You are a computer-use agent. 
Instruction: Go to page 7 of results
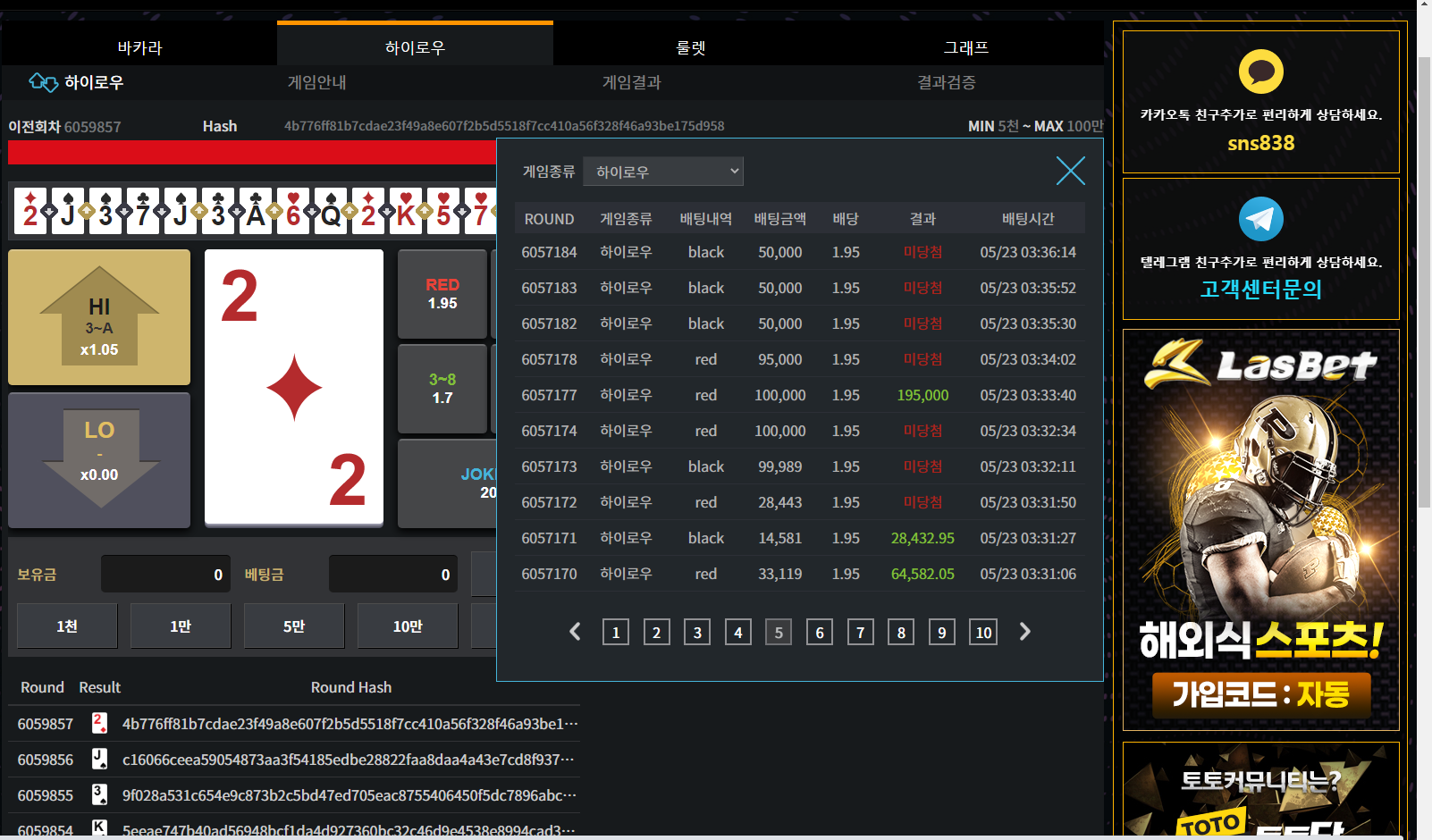point(860,633)
